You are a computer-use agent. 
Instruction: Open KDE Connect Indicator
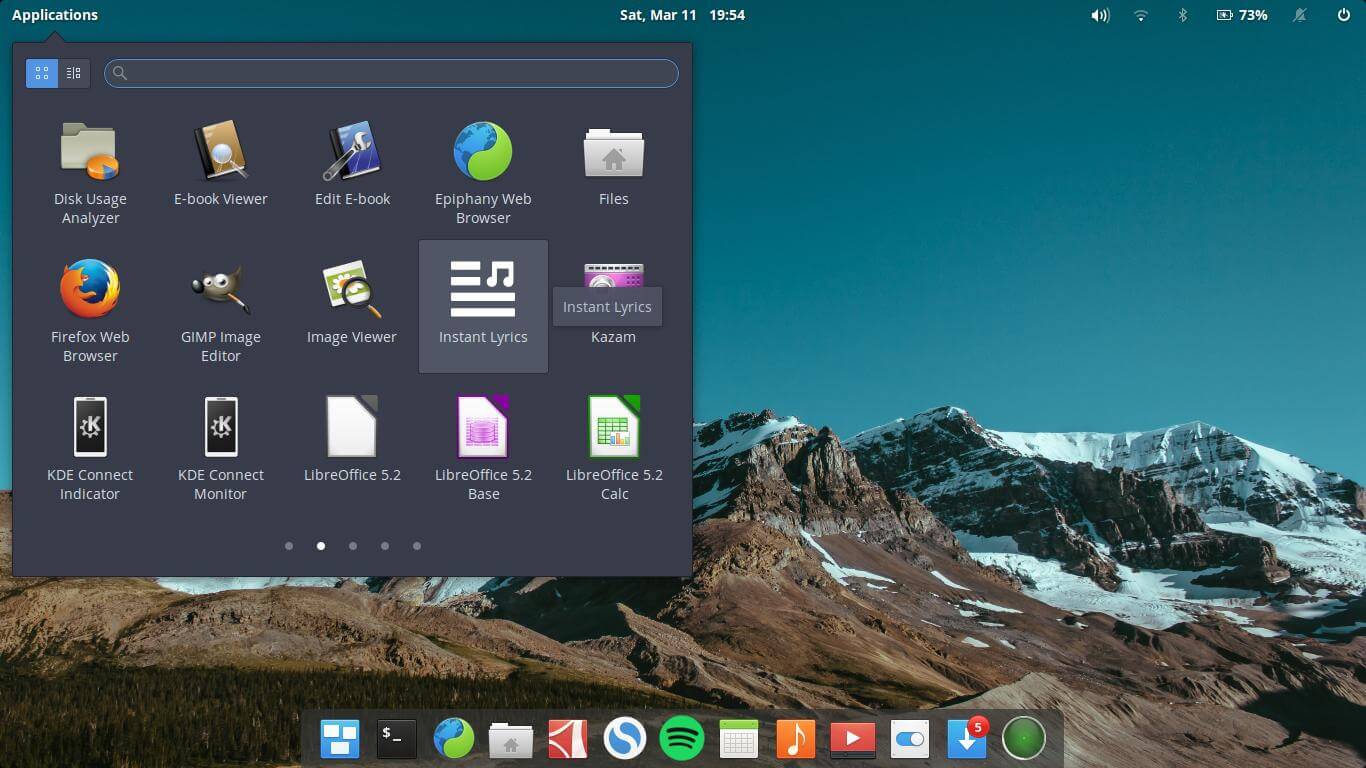[x=90, y=448]
